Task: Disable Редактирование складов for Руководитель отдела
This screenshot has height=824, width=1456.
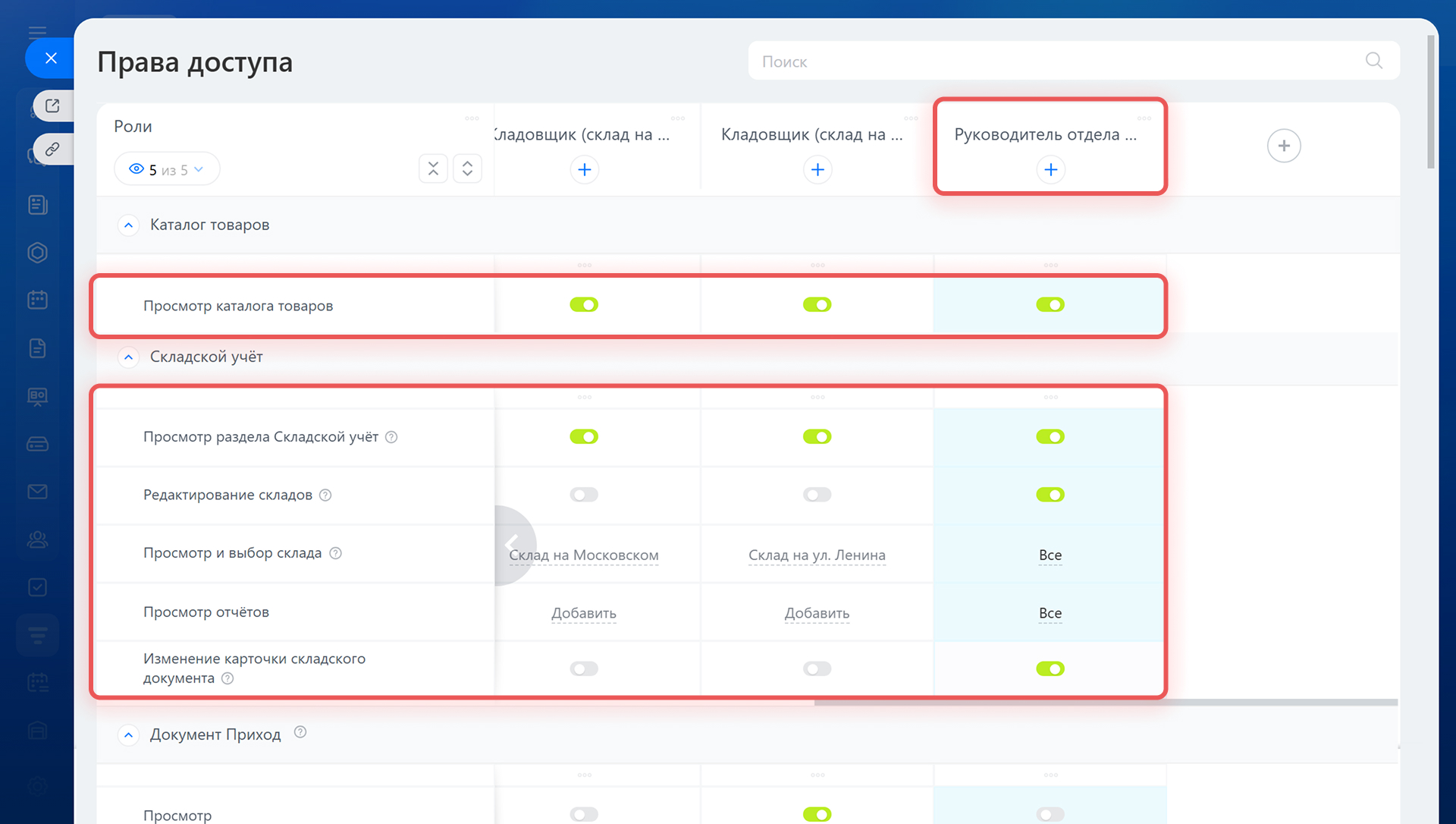Action: [1050, 495]
